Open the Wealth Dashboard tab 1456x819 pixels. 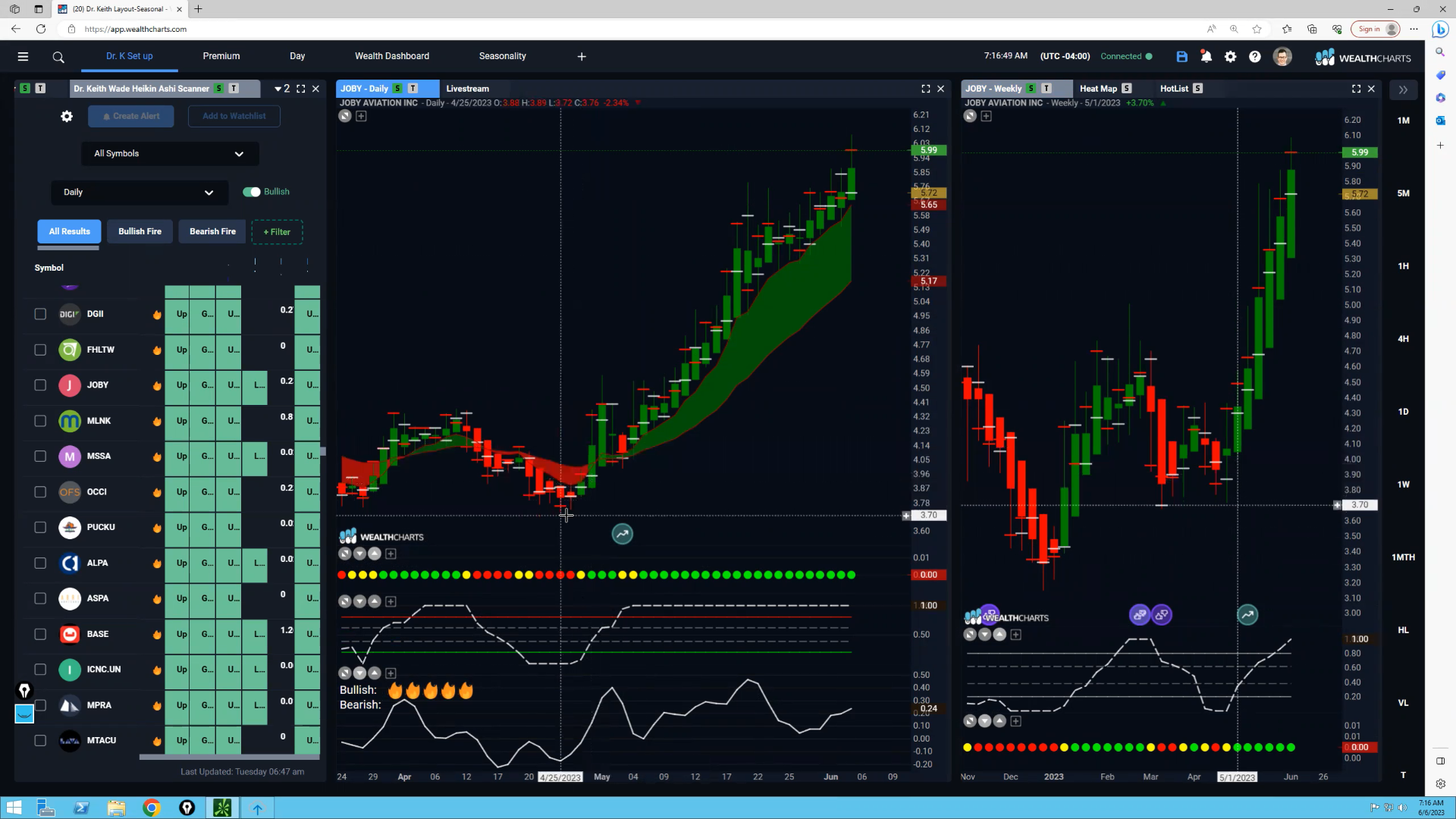point(392,56)
